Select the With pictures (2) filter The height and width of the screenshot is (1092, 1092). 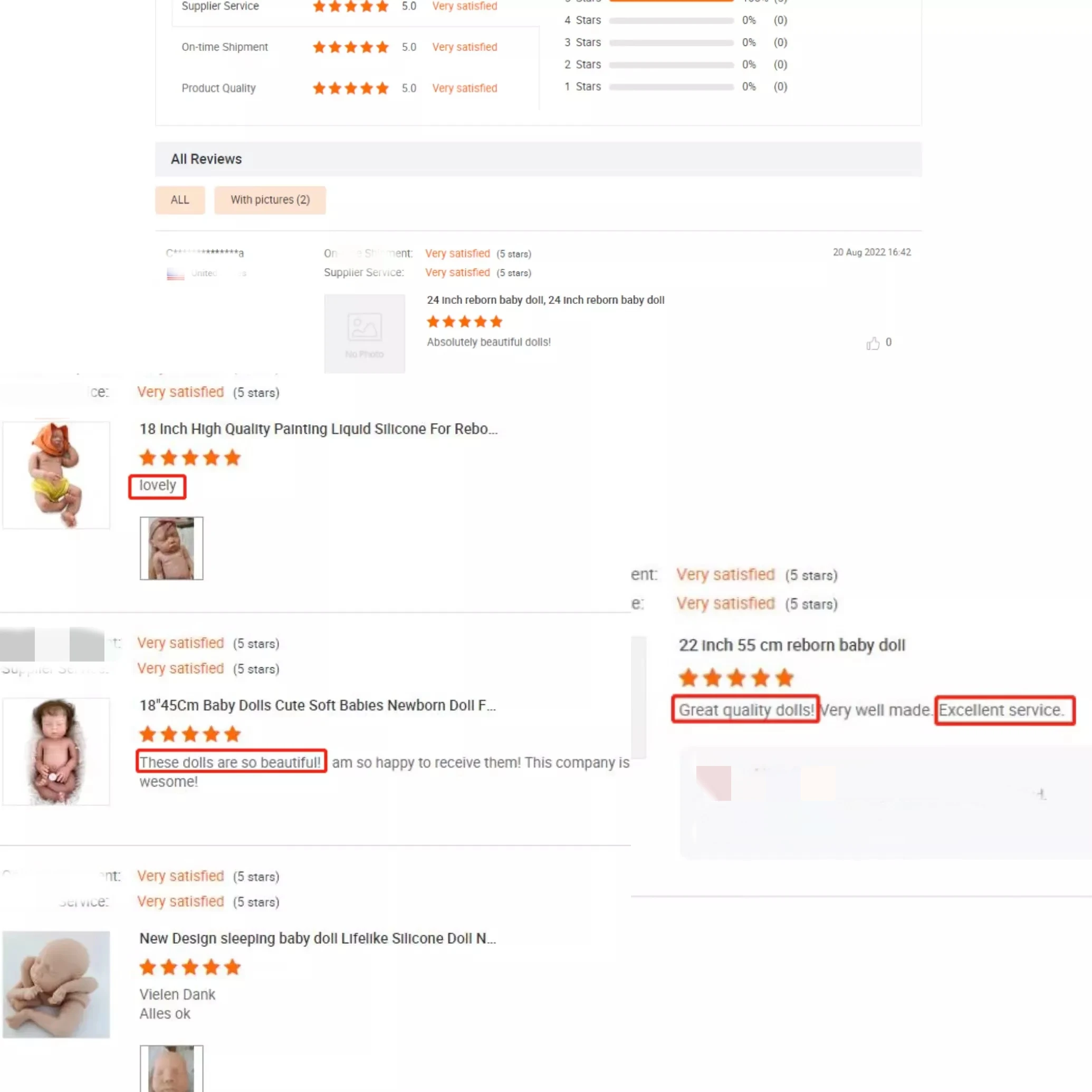click(x=270, y=200)
